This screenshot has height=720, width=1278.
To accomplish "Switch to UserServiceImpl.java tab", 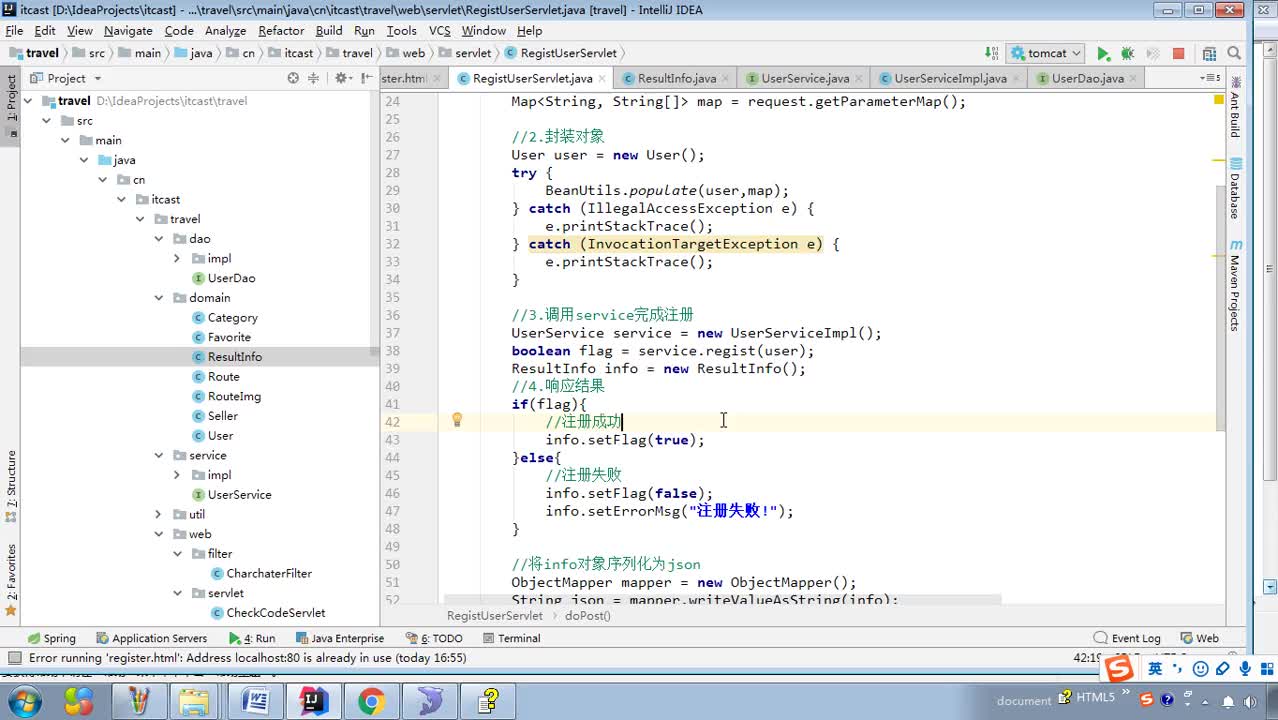I will (x=950, y=78).
